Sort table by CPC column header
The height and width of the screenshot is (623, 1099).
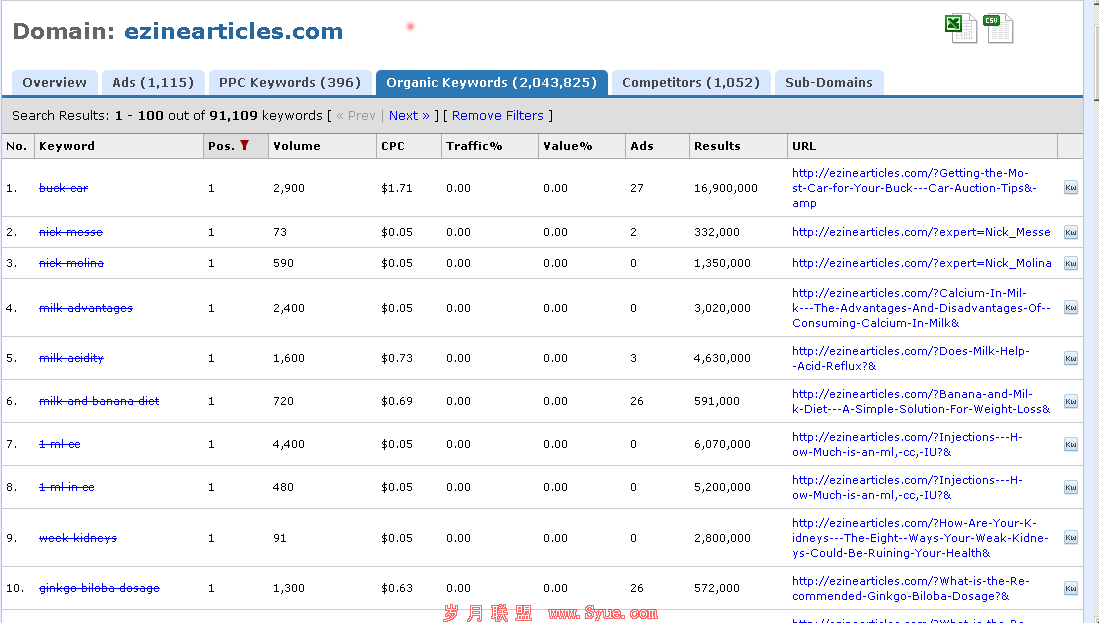coord(392,146)
